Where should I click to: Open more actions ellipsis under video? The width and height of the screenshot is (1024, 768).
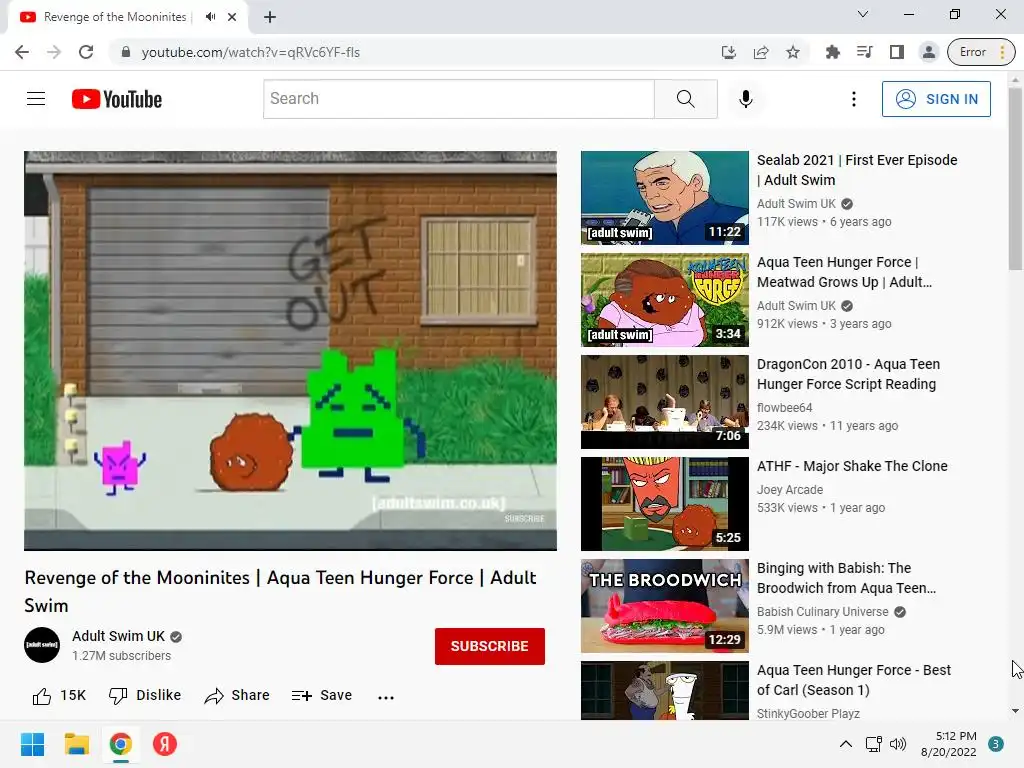coord(386,697)
